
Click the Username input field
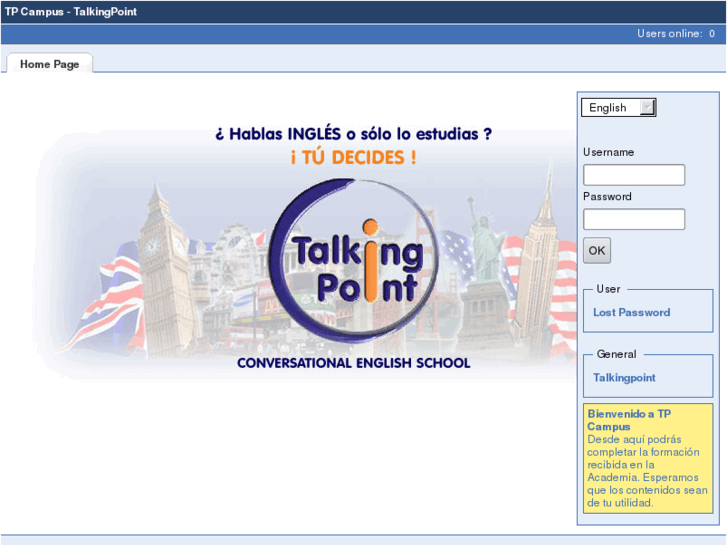coord(634,175)
